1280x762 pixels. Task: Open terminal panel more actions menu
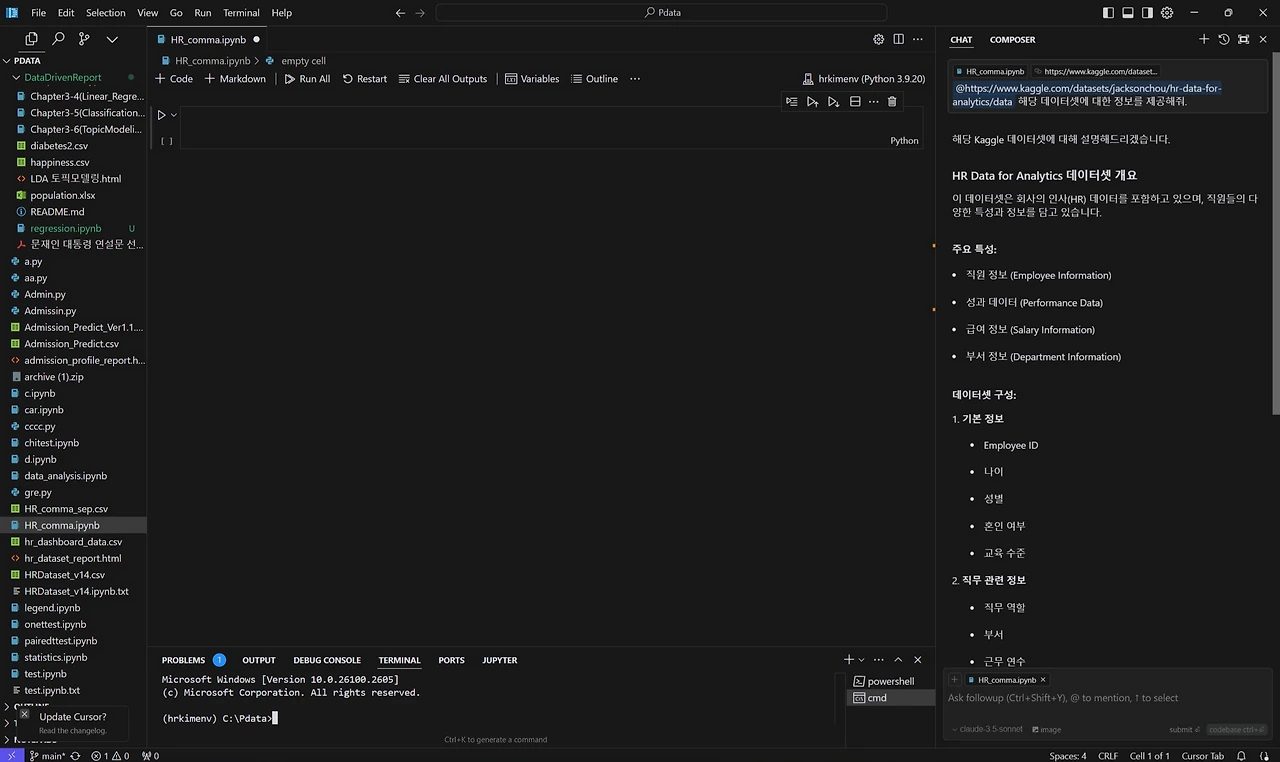click(879, 660)
